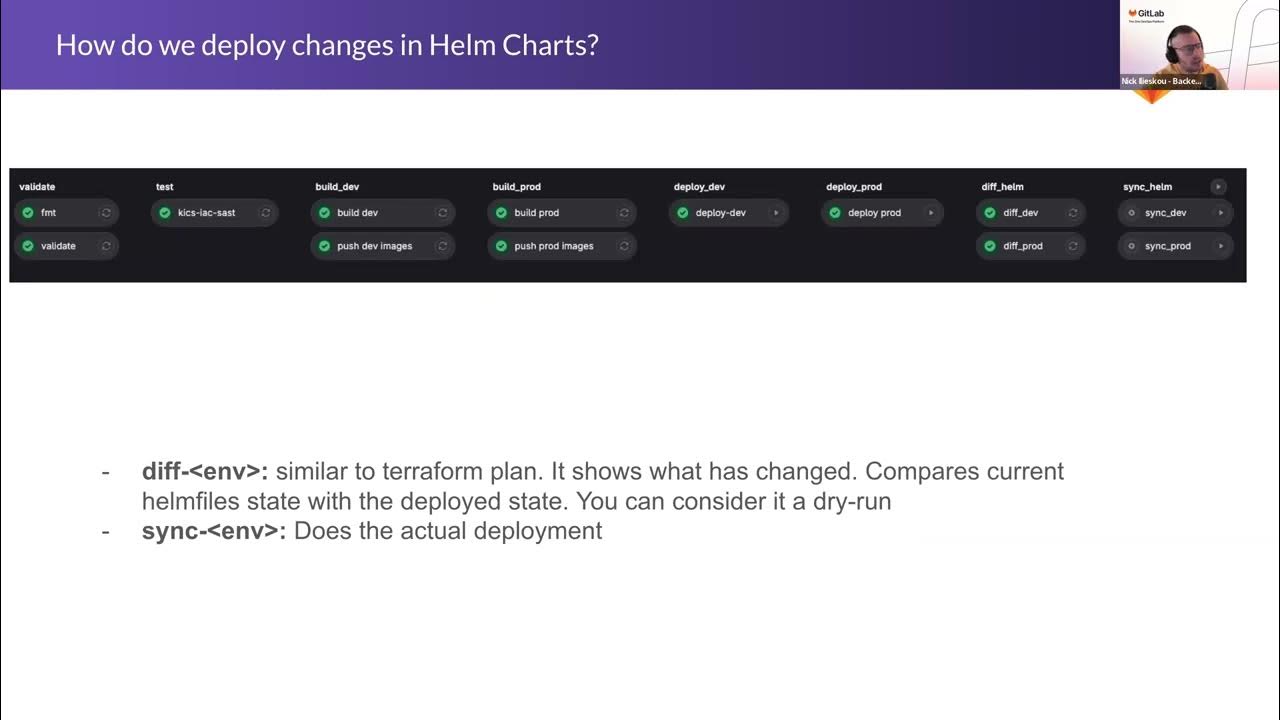1280x720 pixels.
Task: Open the sync_prod job details
Action: [1167, 246]
